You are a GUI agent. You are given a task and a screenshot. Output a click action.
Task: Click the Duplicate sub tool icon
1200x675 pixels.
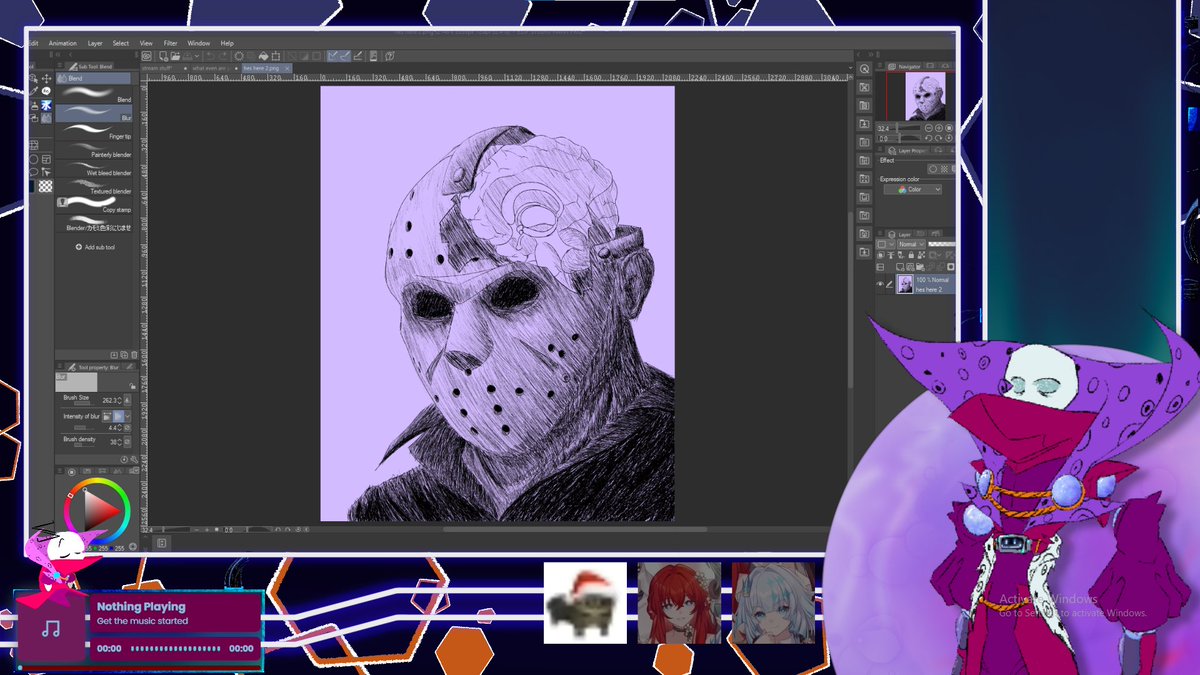coord(124,354)
